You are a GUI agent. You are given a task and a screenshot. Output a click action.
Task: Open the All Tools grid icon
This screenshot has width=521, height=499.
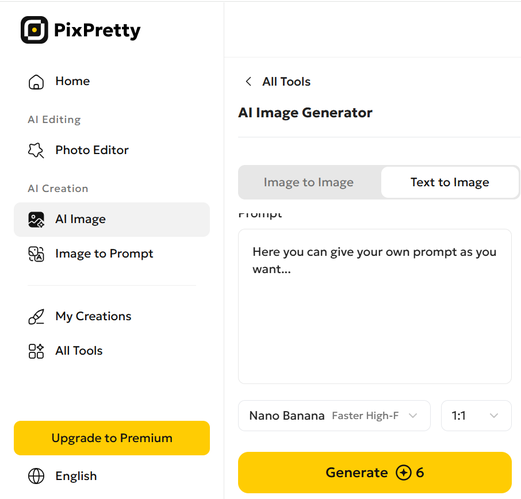point(36,351)
